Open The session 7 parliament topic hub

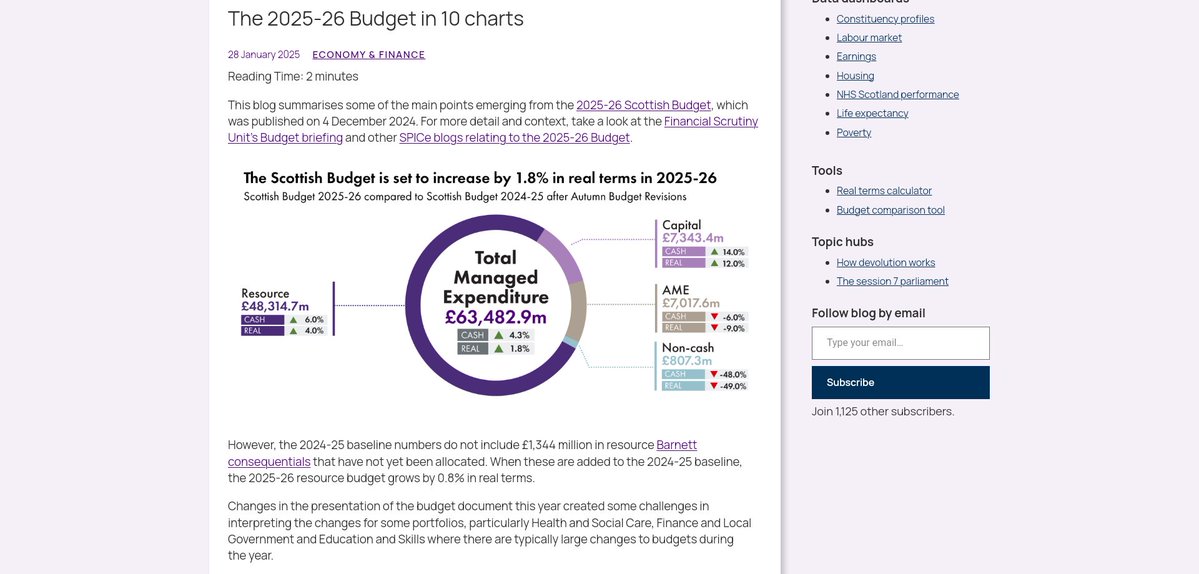(x=892, y=281)
